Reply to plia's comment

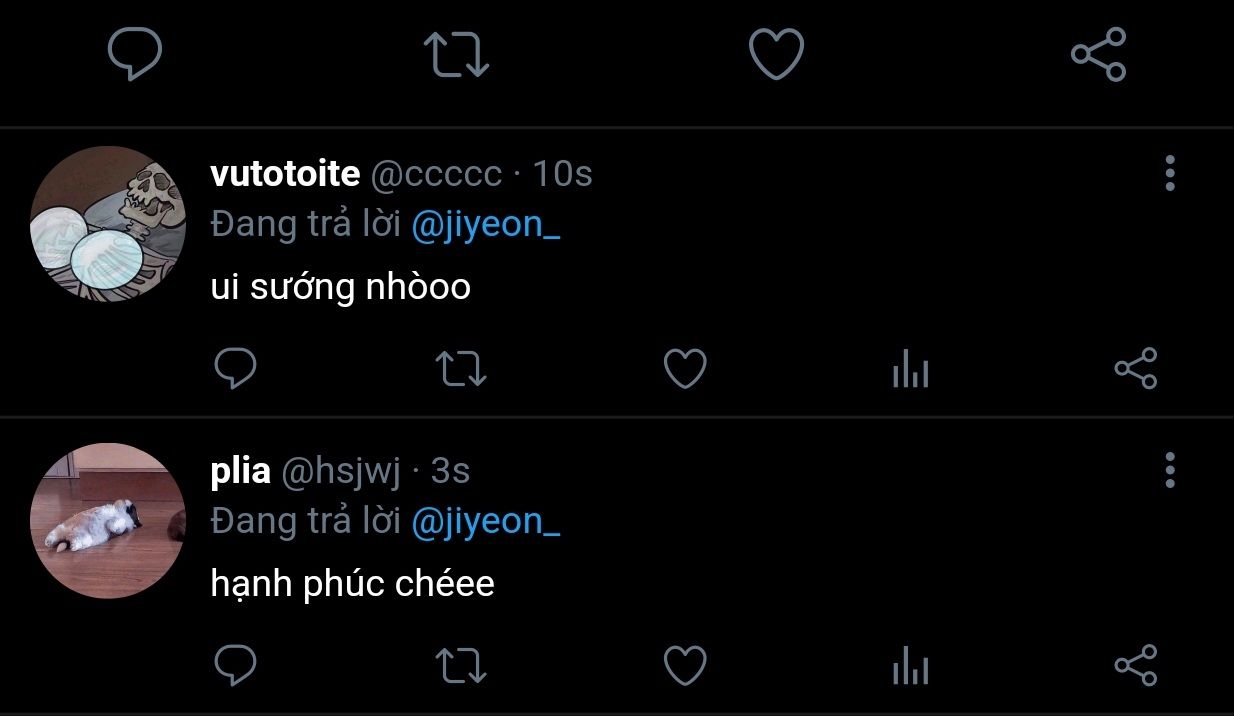236,665
